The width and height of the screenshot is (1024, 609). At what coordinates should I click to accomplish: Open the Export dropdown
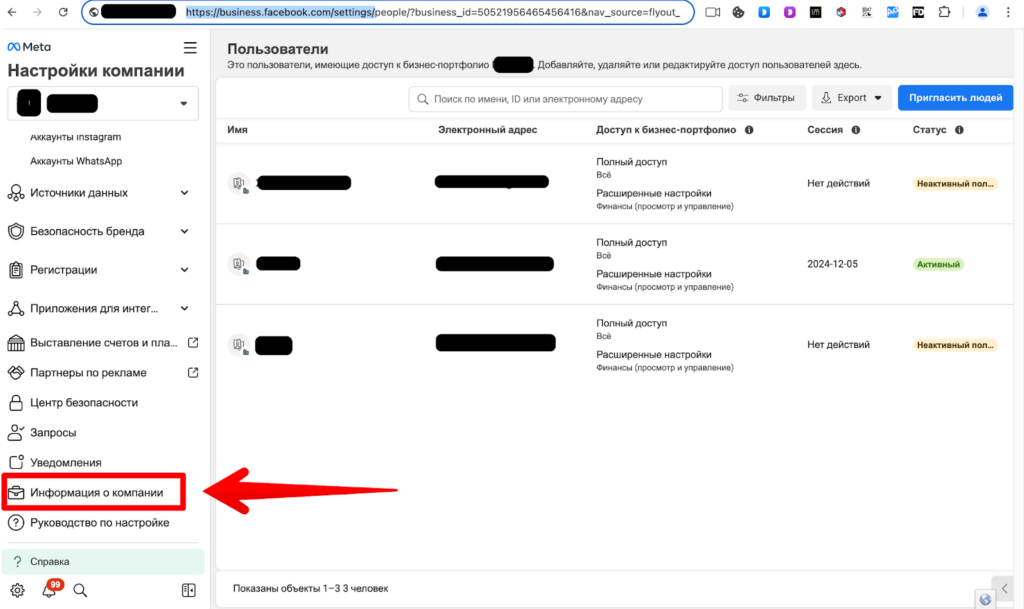point(851,97)
